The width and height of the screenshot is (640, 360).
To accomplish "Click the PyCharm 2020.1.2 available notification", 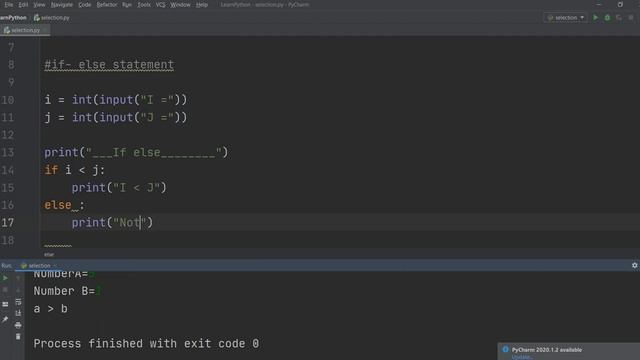I will [547, 350].
